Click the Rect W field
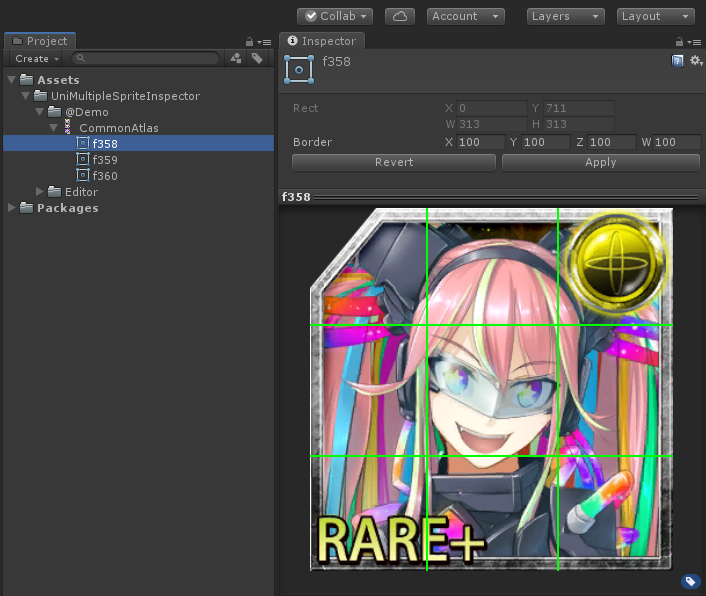Viewport: 706px width, 596px height. point(491,124)
